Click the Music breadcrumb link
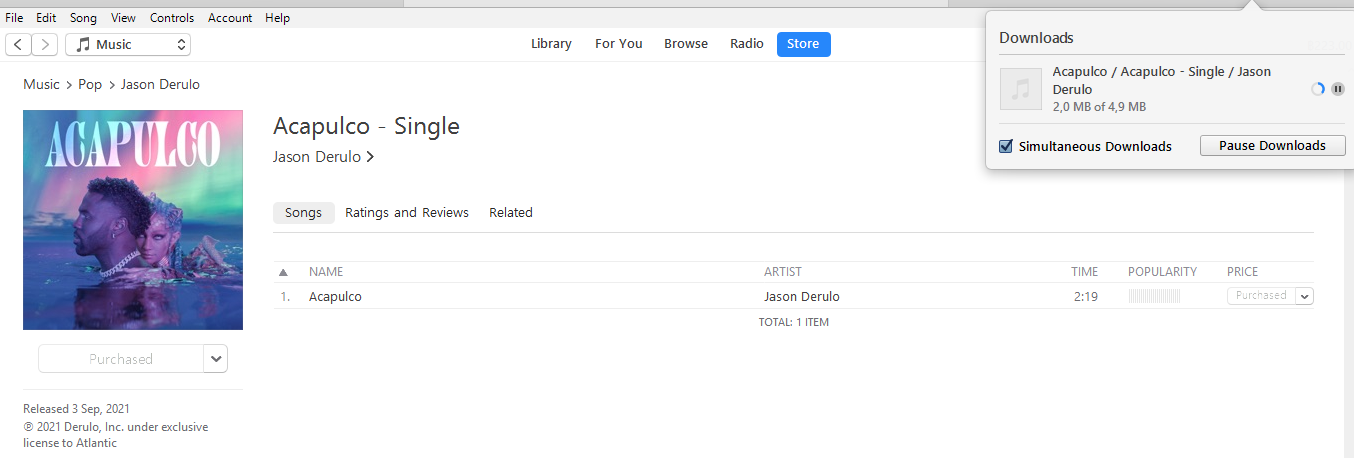The height and width of the screenshot is (458, 1354). [42, 85]
